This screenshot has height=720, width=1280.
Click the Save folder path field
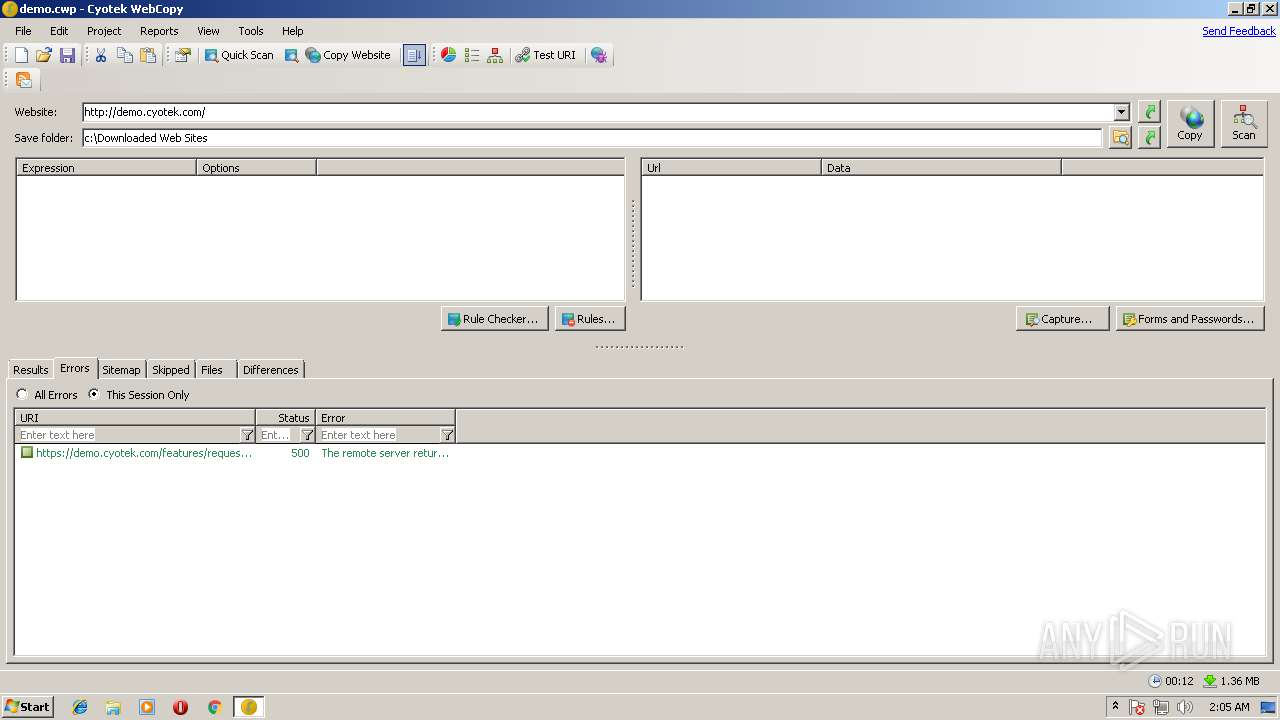[x=592, y=137]
